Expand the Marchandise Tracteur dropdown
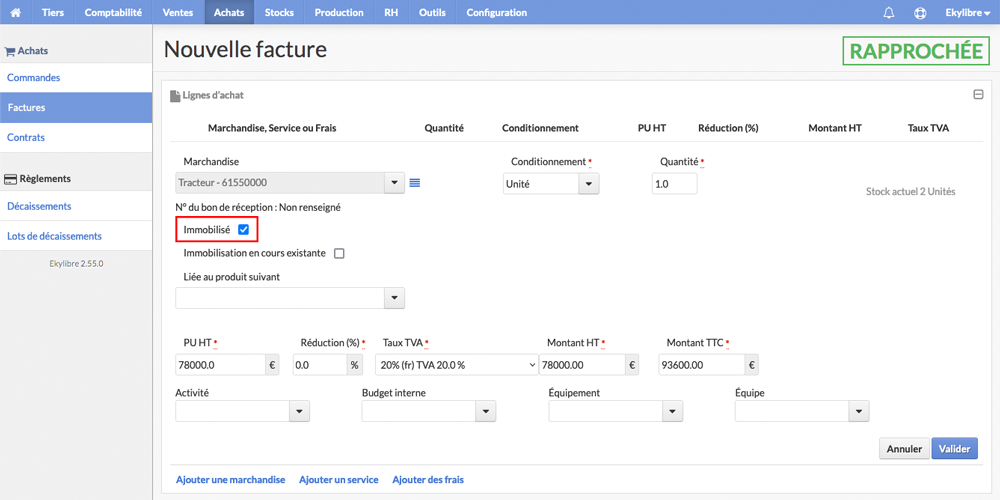Viewport: 1000px width, 500px height. 394,183
